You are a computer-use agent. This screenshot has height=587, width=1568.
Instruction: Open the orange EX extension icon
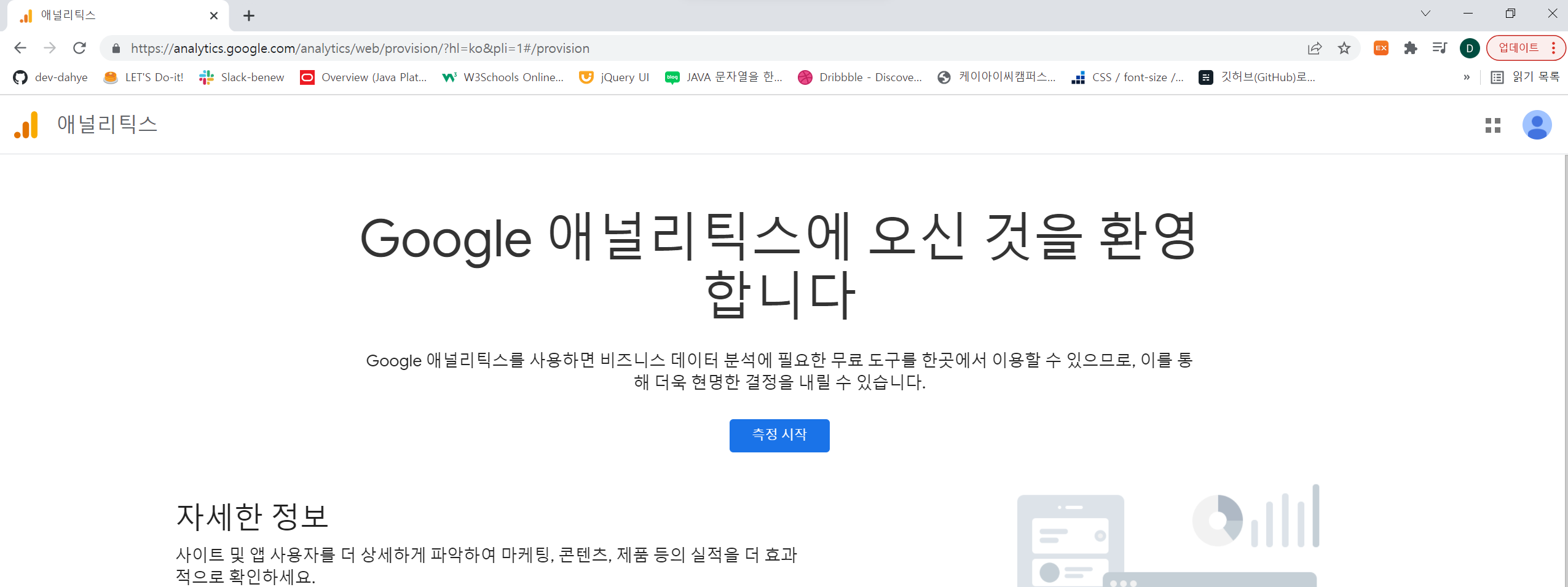point(1381,48)
